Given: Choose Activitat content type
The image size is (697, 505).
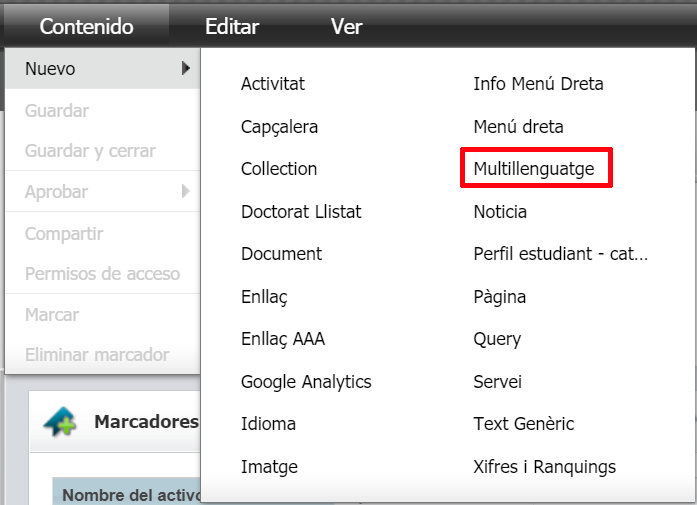Looking at the screenshot, I should (x=272, y=84).
